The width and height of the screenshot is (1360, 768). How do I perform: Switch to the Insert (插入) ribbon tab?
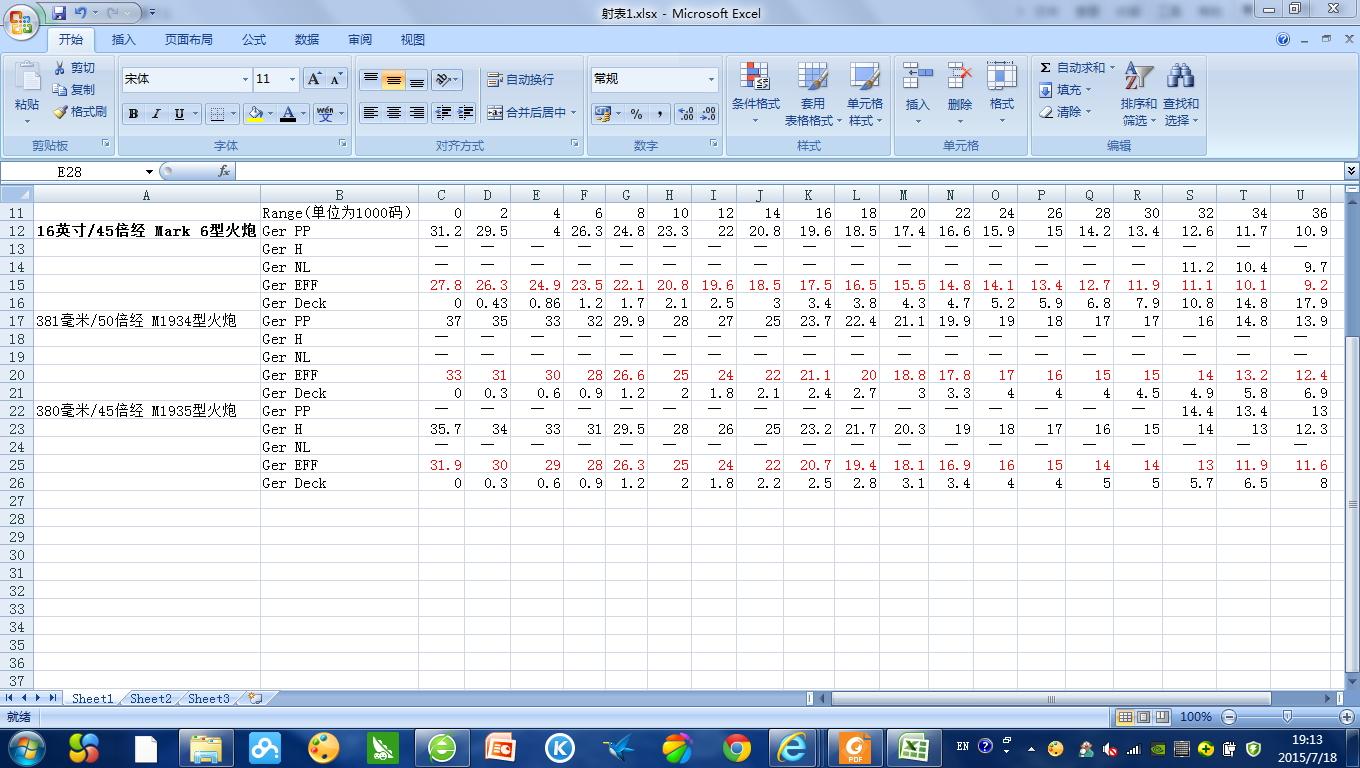(124, 40)
